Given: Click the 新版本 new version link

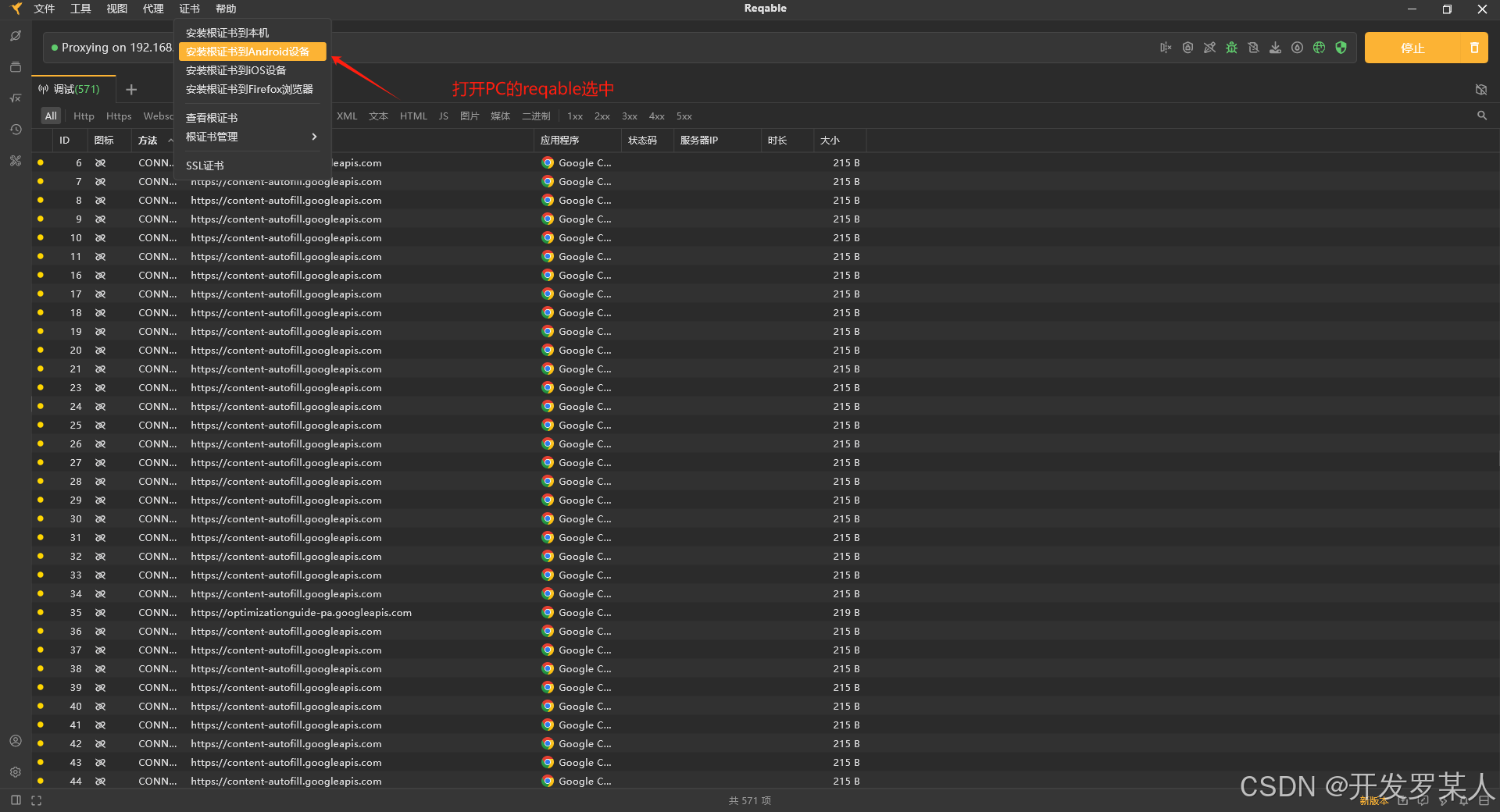Looking at the screenshot, I should (1373, 801).
